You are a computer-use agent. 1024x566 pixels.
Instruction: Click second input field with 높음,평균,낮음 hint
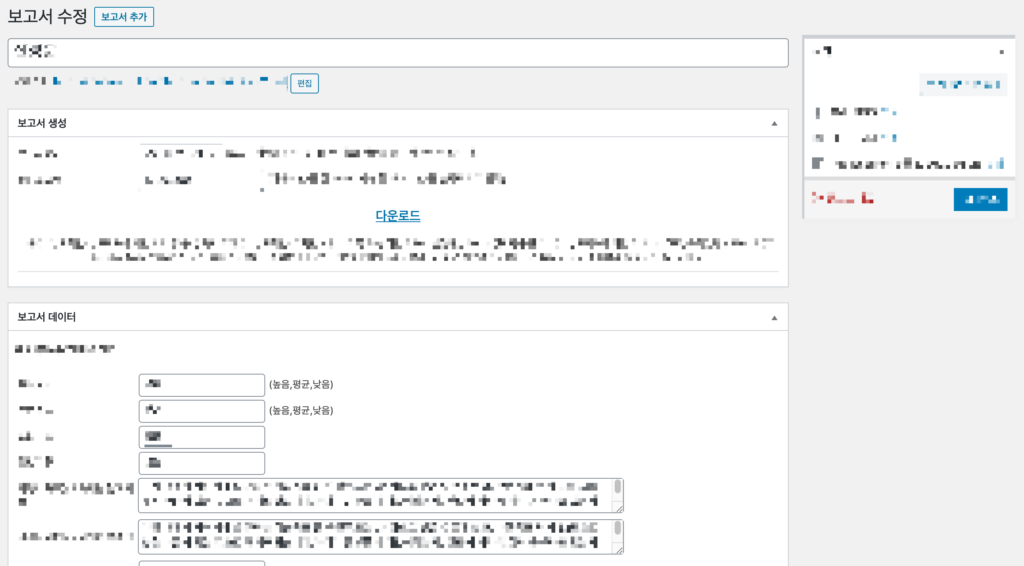tap(201, 411)
